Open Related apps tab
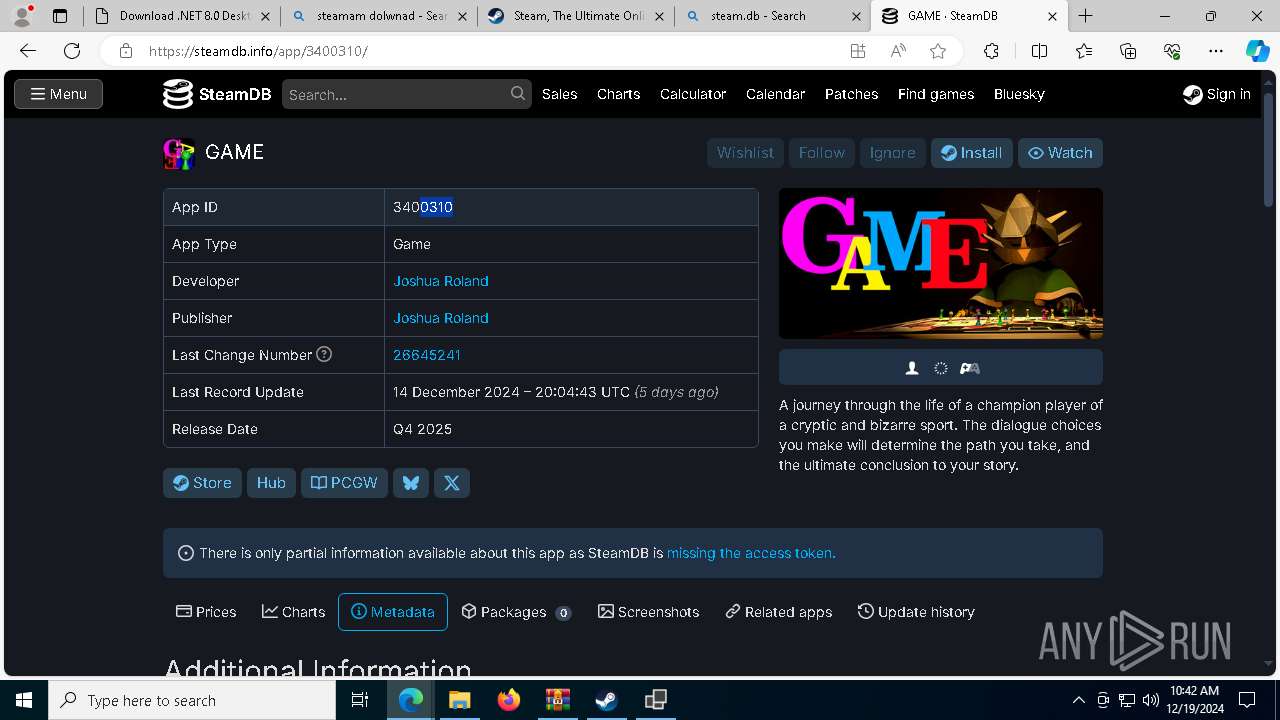Image resolution: width=1280 pixels, height=720 pixels. tap(778, 612)
